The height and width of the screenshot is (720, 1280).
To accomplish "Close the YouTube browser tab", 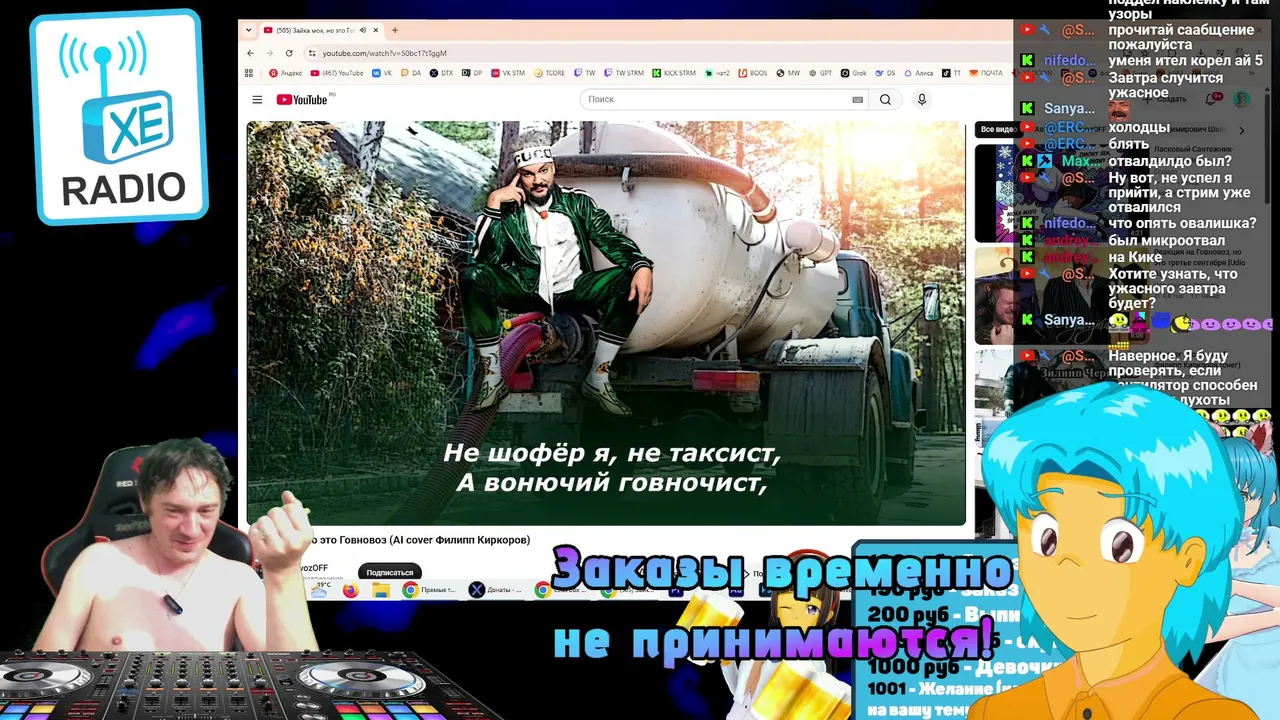I will (376, 30).
